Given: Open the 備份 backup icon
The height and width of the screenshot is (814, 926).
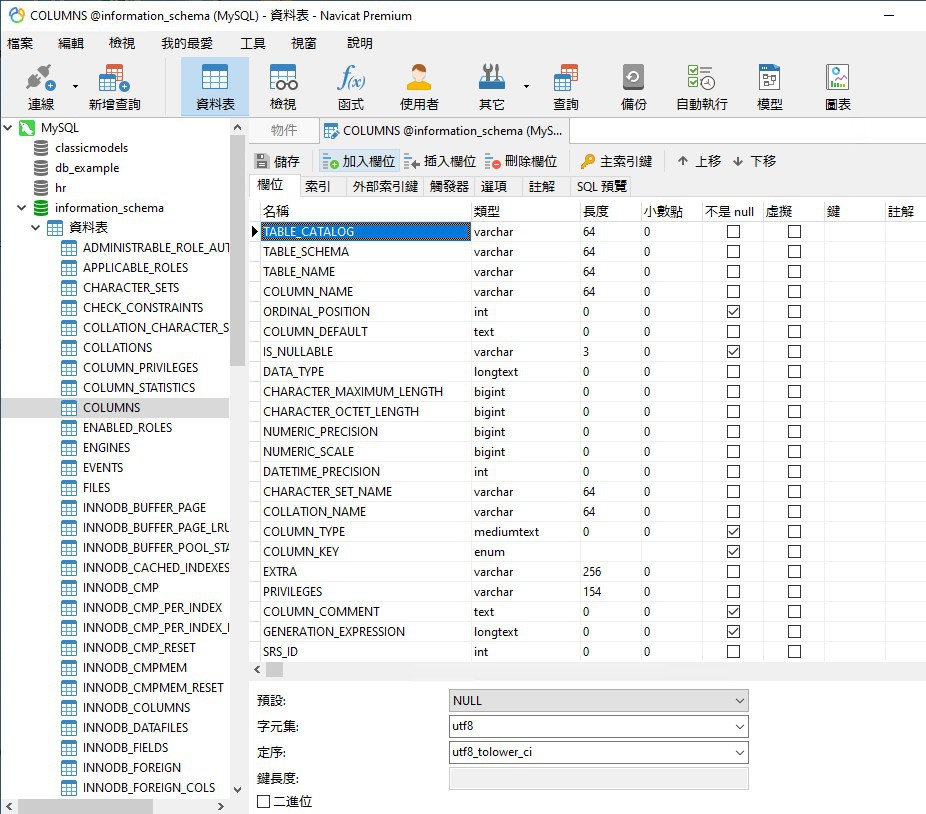Looking at the screenshot, I should tap(637, 85).
